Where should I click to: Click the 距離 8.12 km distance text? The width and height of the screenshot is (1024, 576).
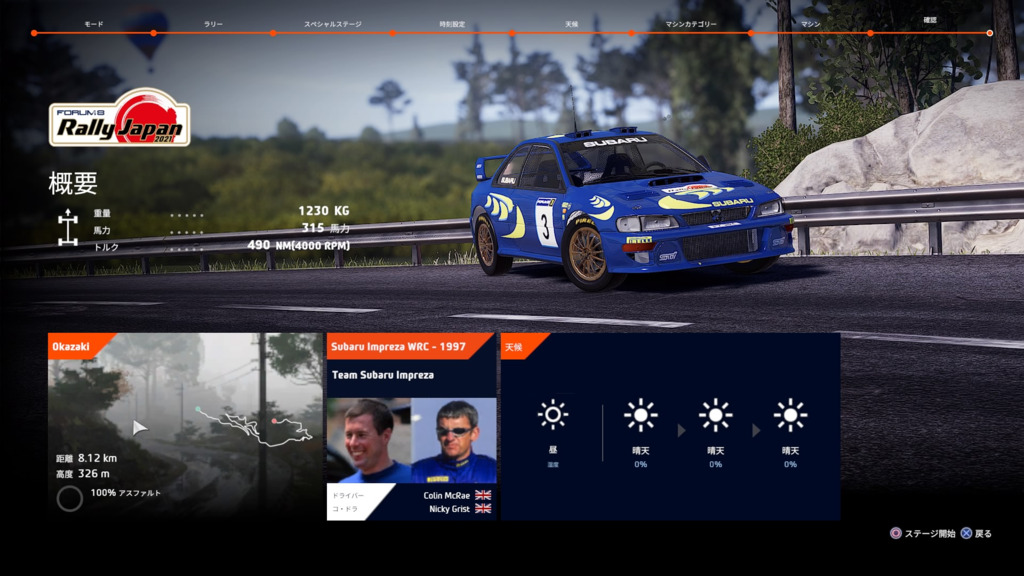click(x=86, y=458)
